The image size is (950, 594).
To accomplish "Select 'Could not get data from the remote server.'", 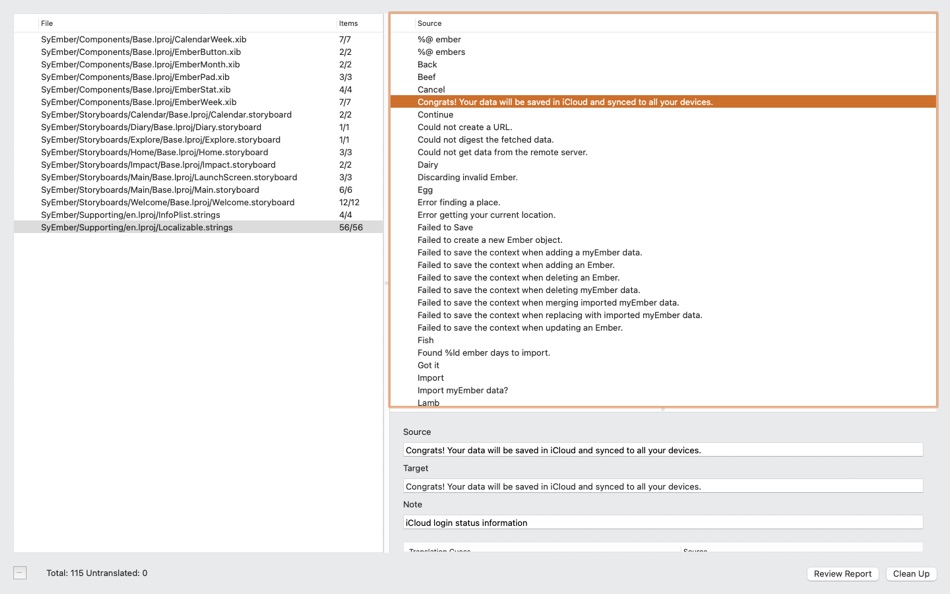I will 663,152.
